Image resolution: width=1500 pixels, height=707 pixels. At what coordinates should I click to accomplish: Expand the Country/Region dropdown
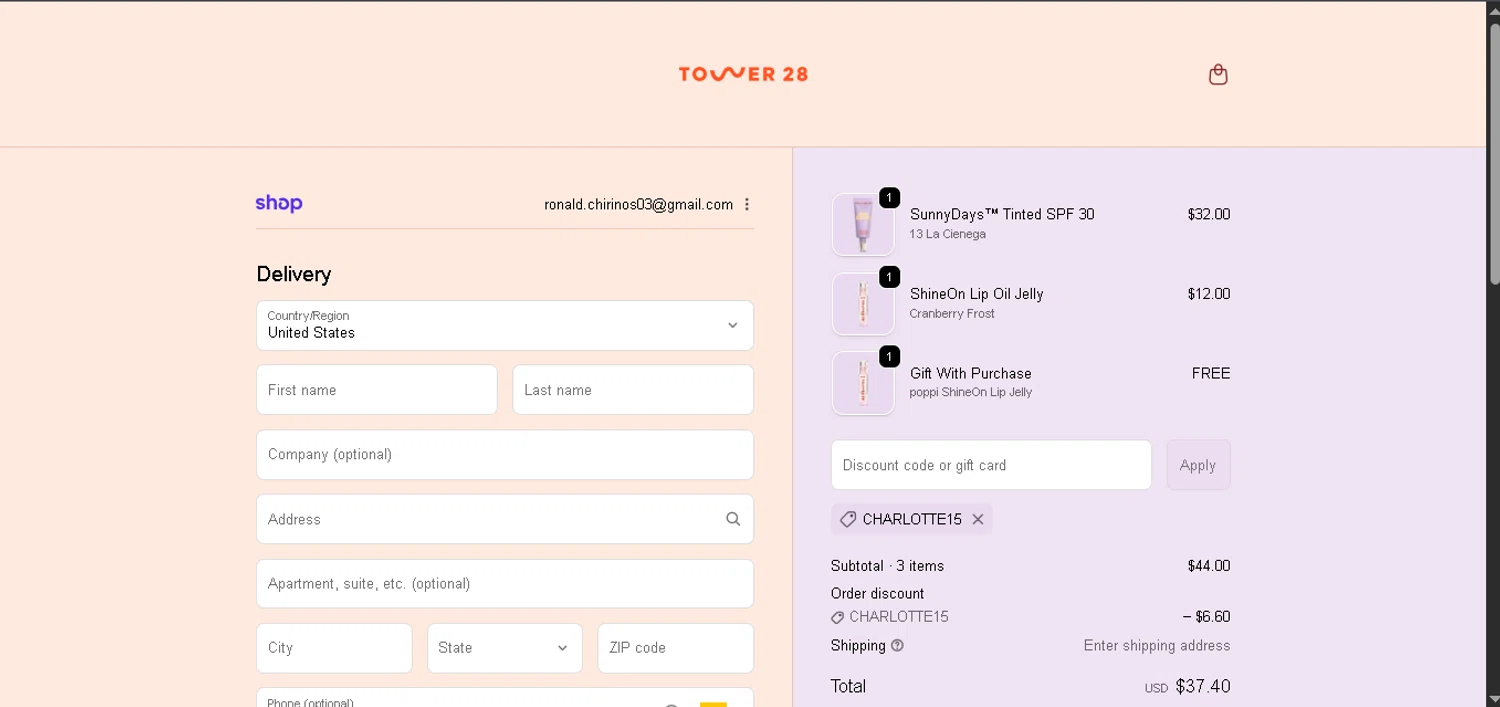pyautogui.click(x=505, y=325)
